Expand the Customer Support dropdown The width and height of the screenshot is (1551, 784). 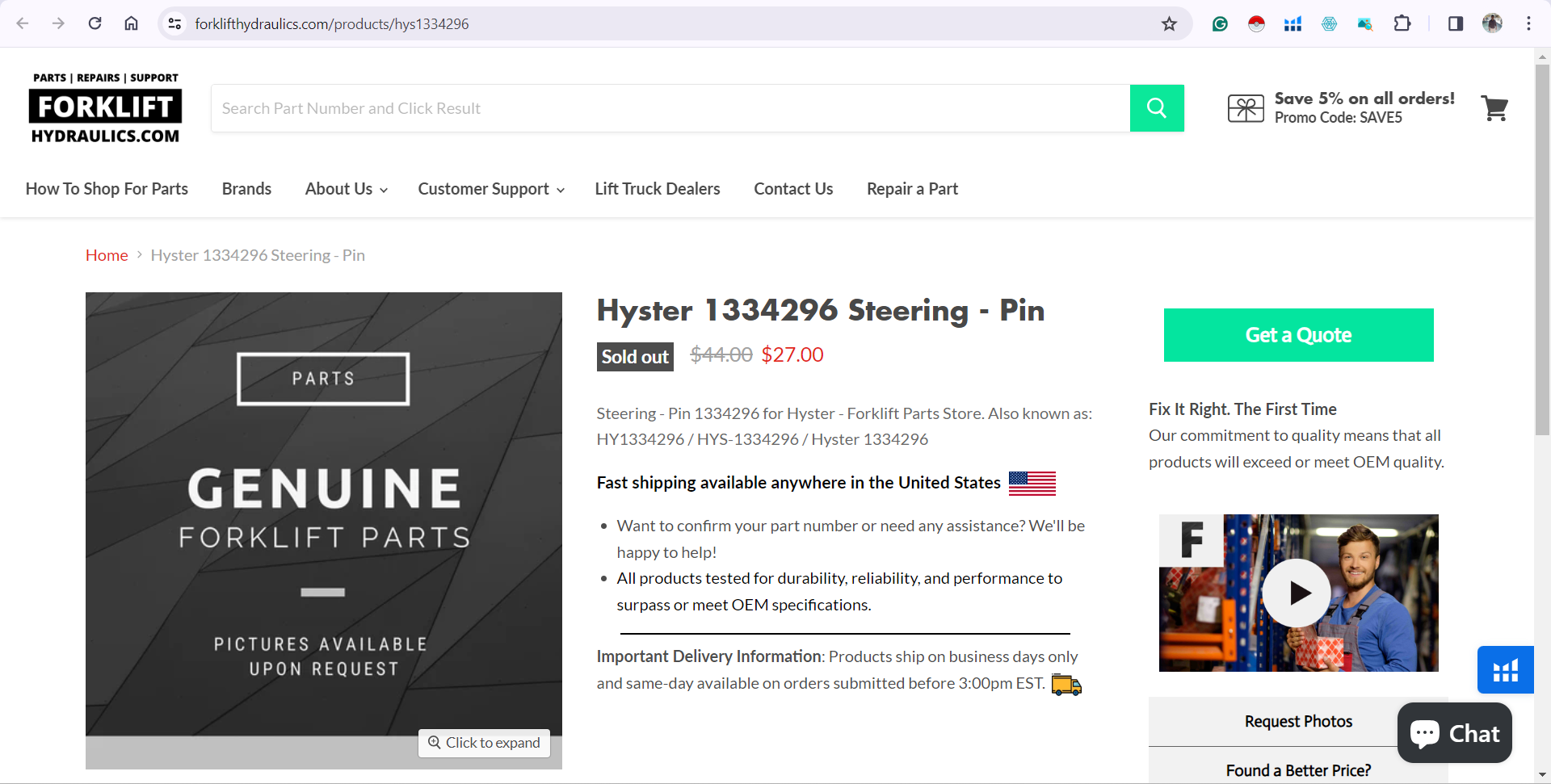[491, 189]
